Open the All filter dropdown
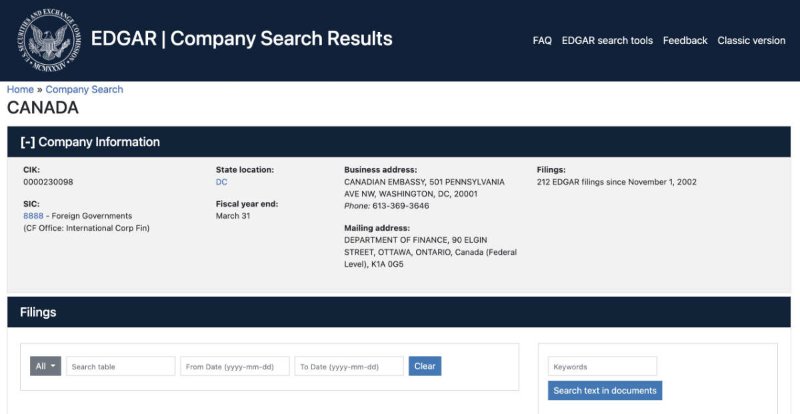The height and width of the screenshot is (414, 800). pos(45,366)
